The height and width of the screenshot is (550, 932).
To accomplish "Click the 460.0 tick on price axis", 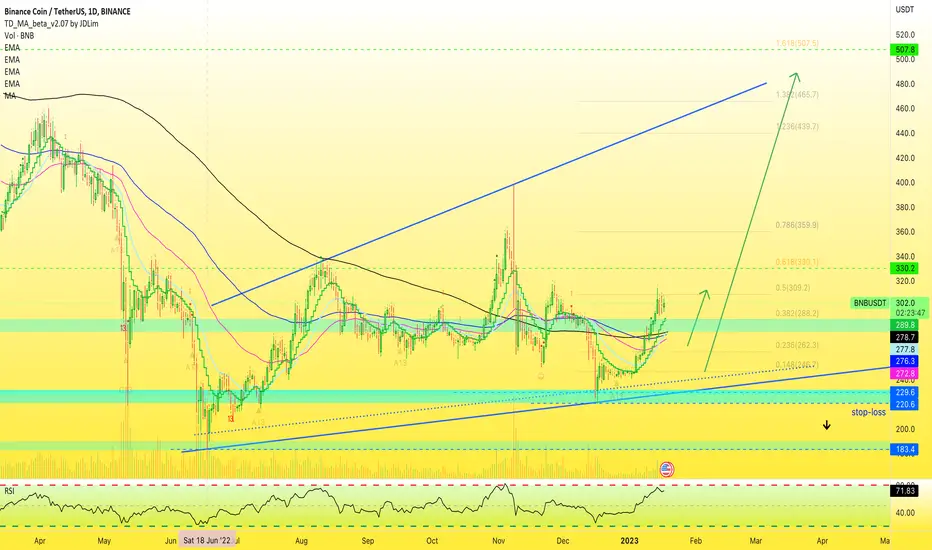I will pos(905,109).
